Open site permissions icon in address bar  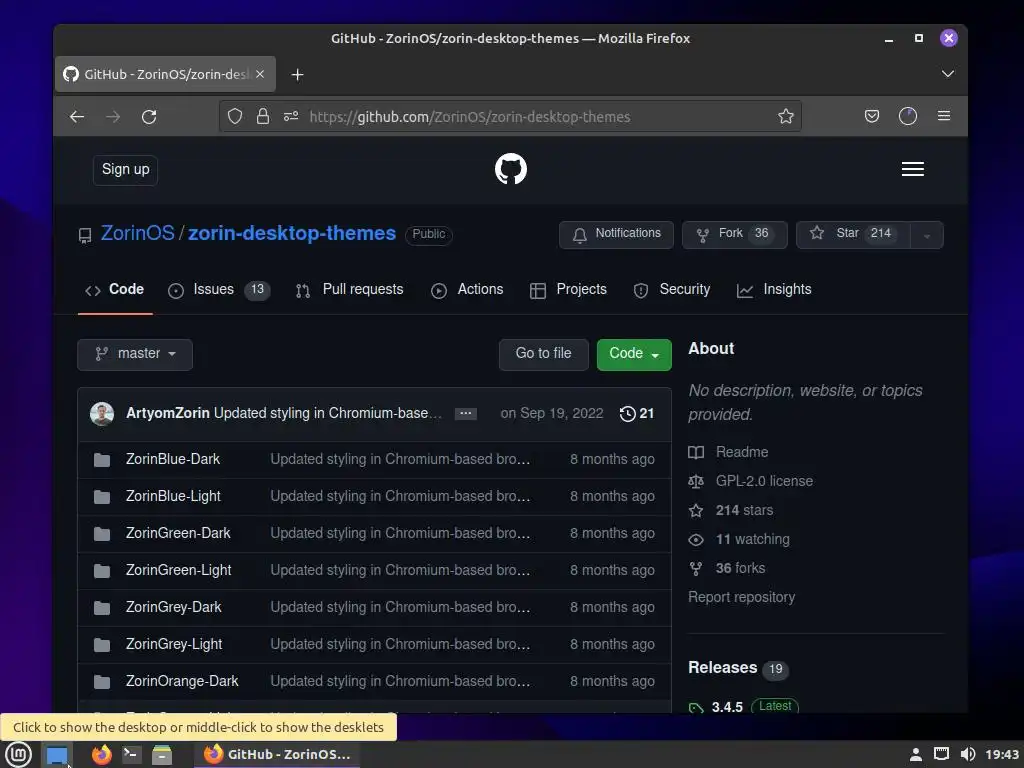point(291,116)
